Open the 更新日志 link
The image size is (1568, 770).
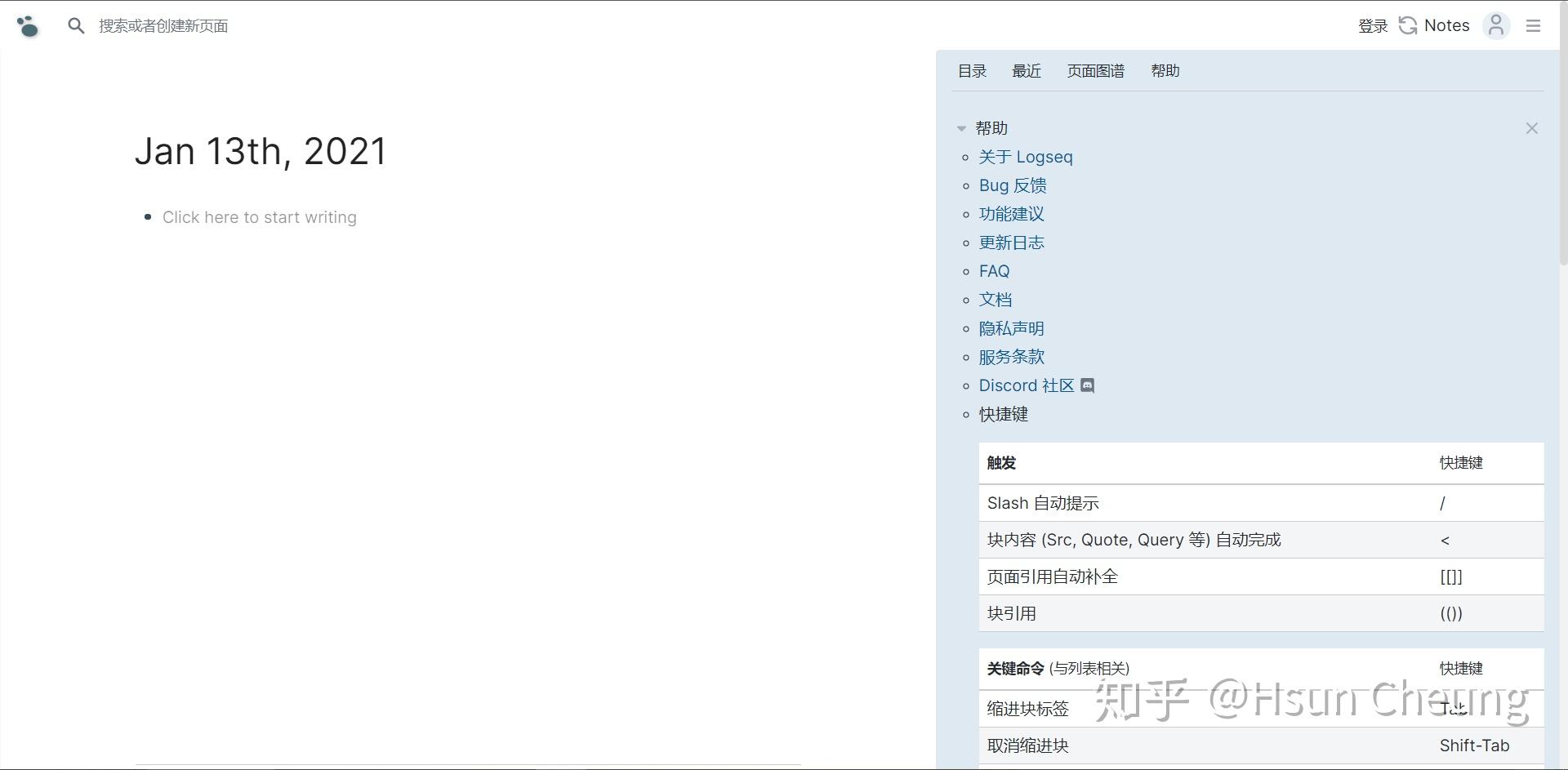click(x=1011, y=242)
